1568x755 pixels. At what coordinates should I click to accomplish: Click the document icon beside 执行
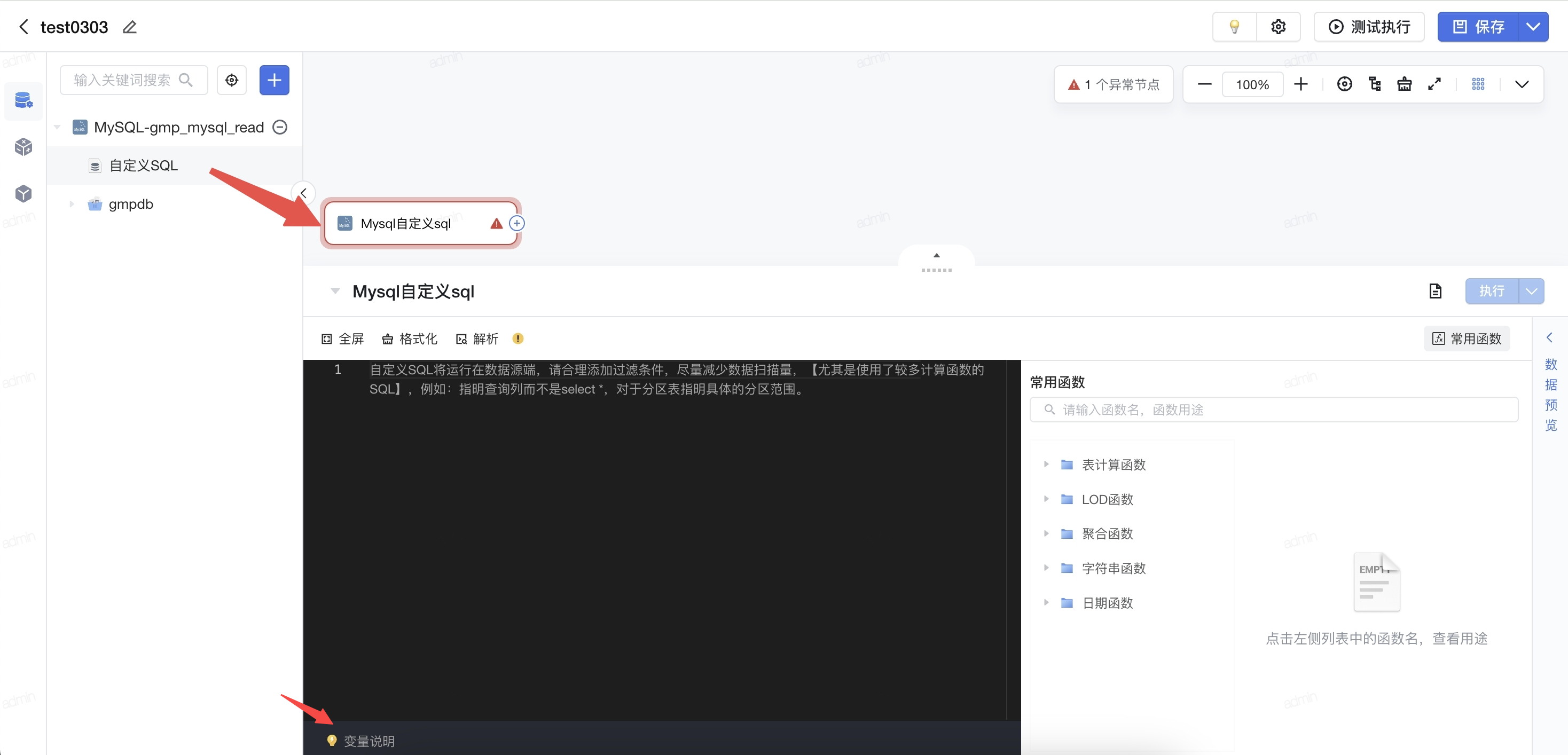1436,291
